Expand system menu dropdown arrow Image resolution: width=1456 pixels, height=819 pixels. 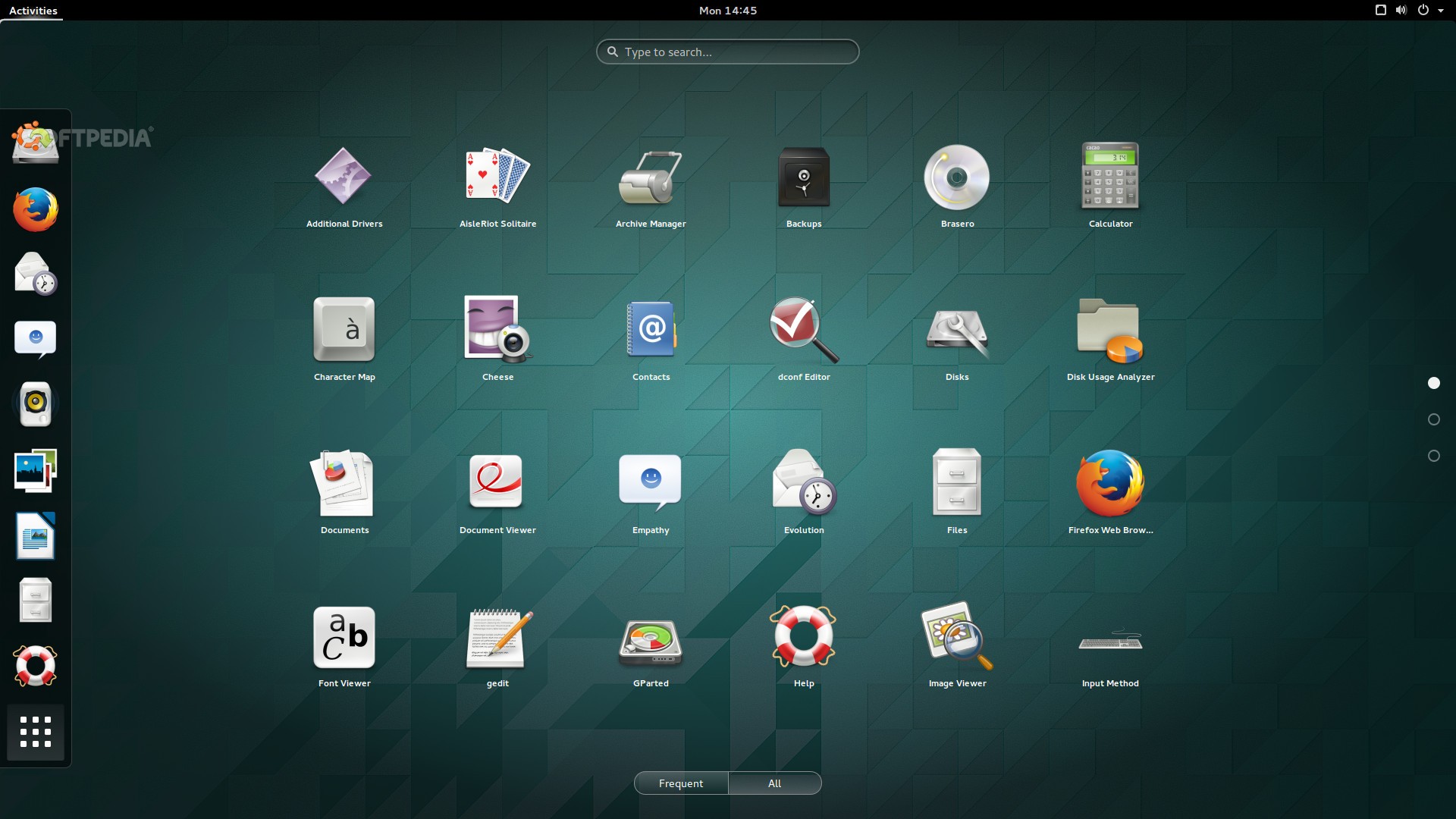(1441, 11)
